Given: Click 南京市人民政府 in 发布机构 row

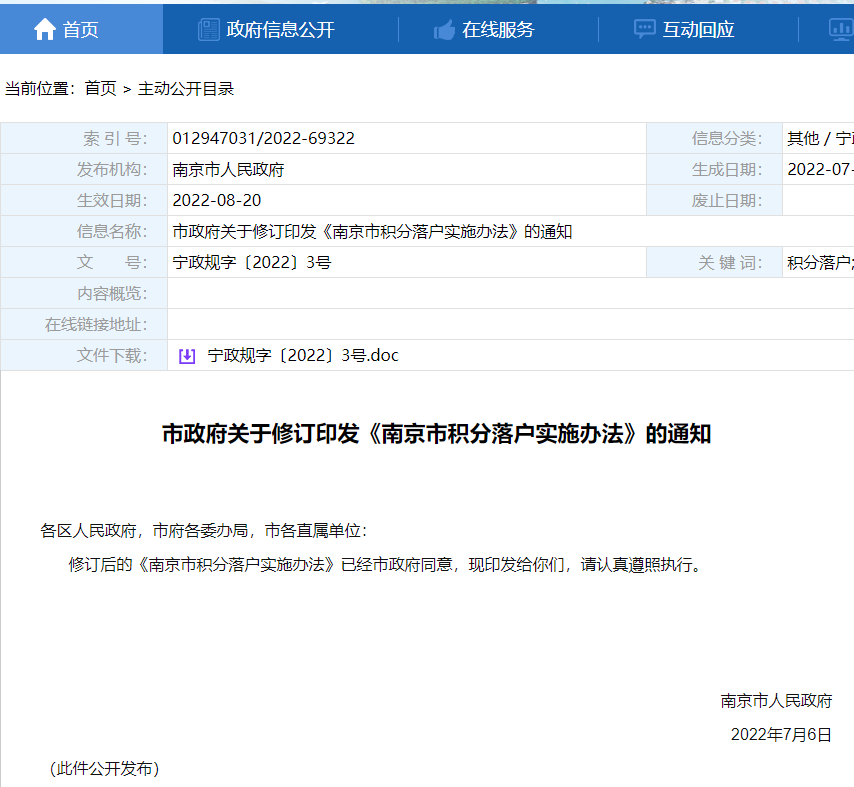Looking at the screenshot, I should pyautogui.click(x=228, y=169).
